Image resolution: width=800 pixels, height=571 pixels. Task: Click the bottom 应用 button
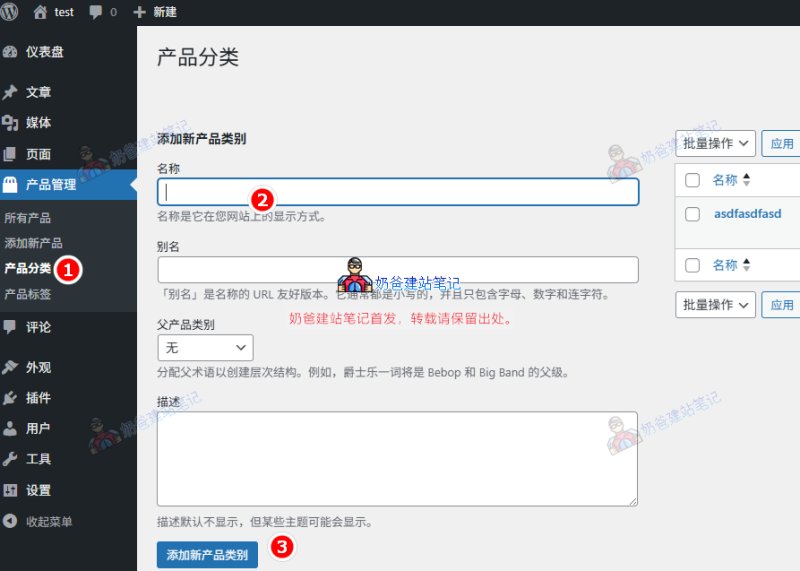782,305
